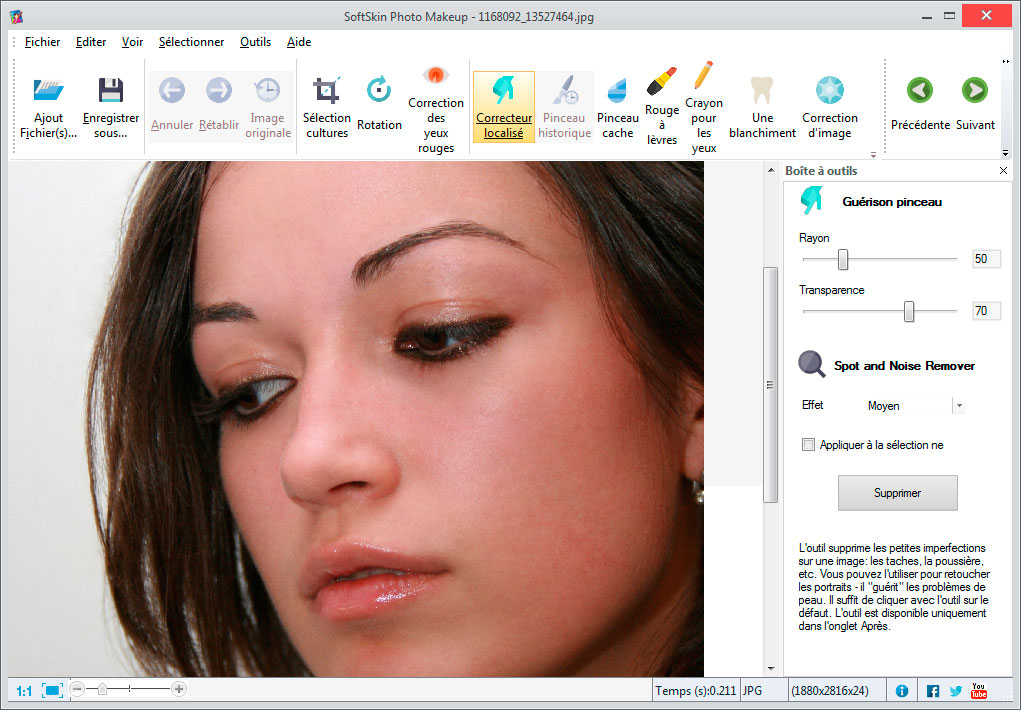Viewport: 1021px width, 710px height.
Task: Expand toolbar overflow arrow at top right
Action: tap(1006, 61)
